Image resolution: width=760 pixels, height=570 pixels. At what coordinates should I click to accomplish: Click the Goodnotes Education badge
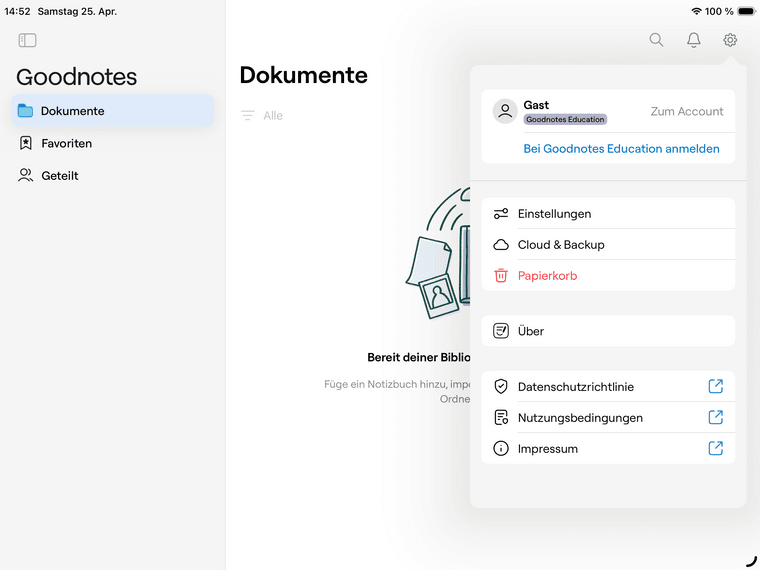565,119
